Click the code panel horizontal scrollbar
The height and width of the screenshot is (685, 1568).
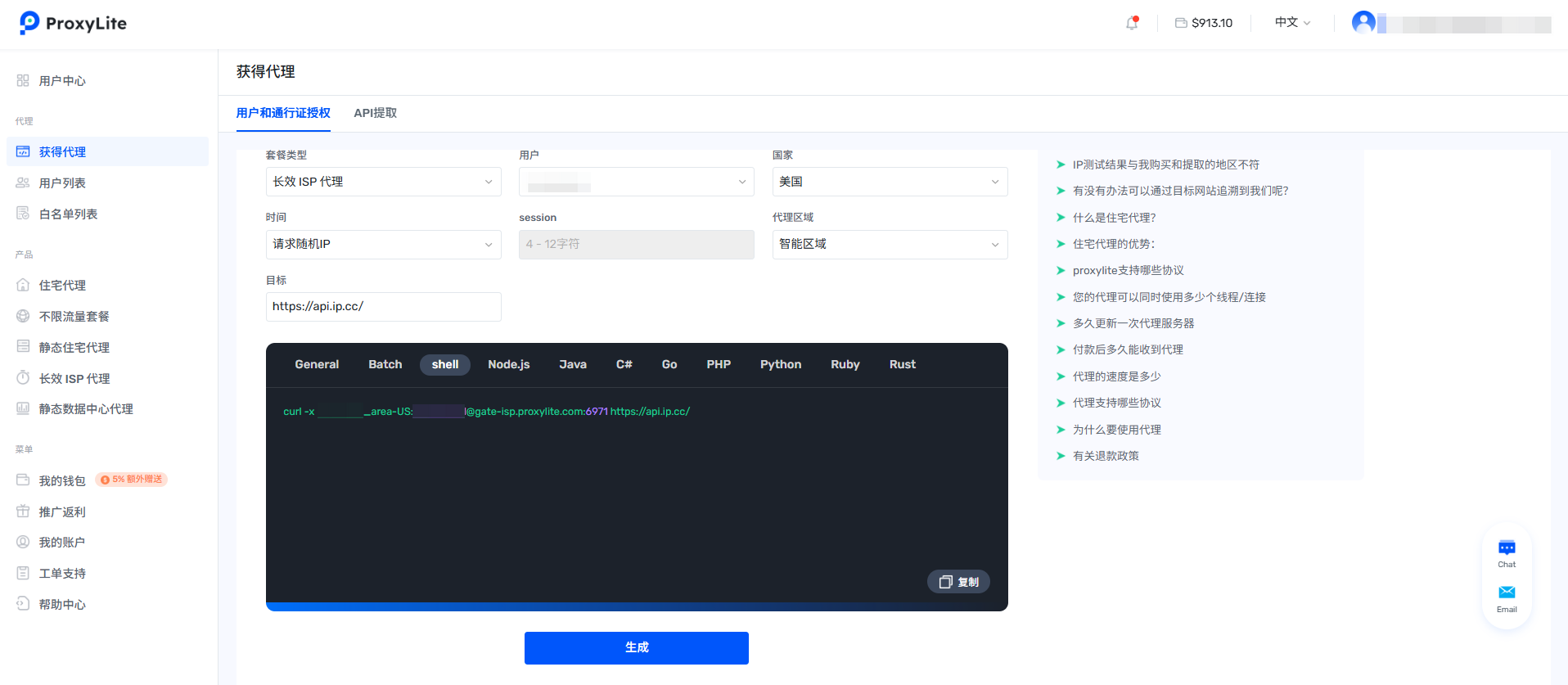point(637,606)
